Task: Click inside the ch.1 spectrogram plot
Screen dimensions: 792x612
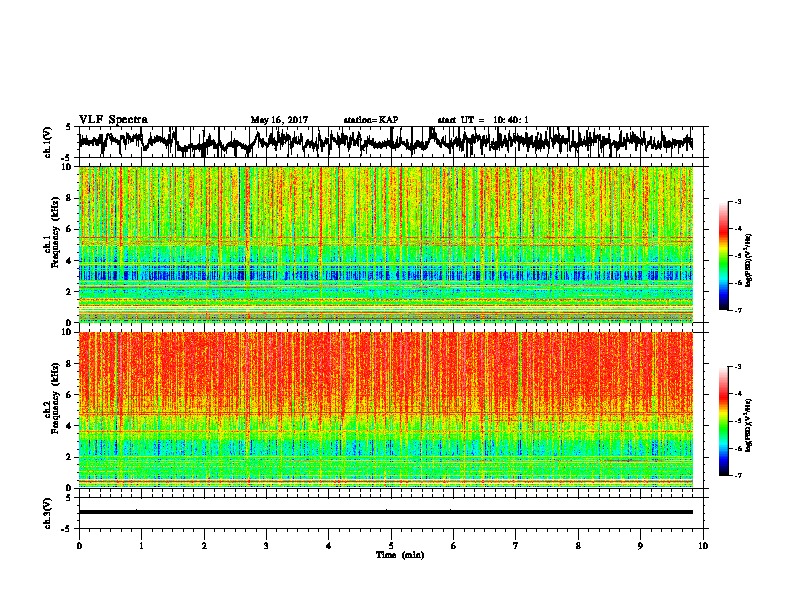Action: point(386,244)
